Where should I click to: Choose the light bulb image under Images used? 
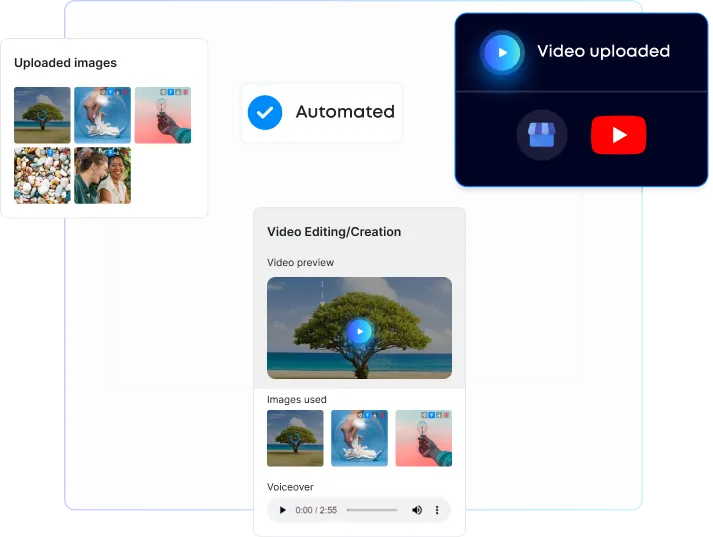[424, 438]
